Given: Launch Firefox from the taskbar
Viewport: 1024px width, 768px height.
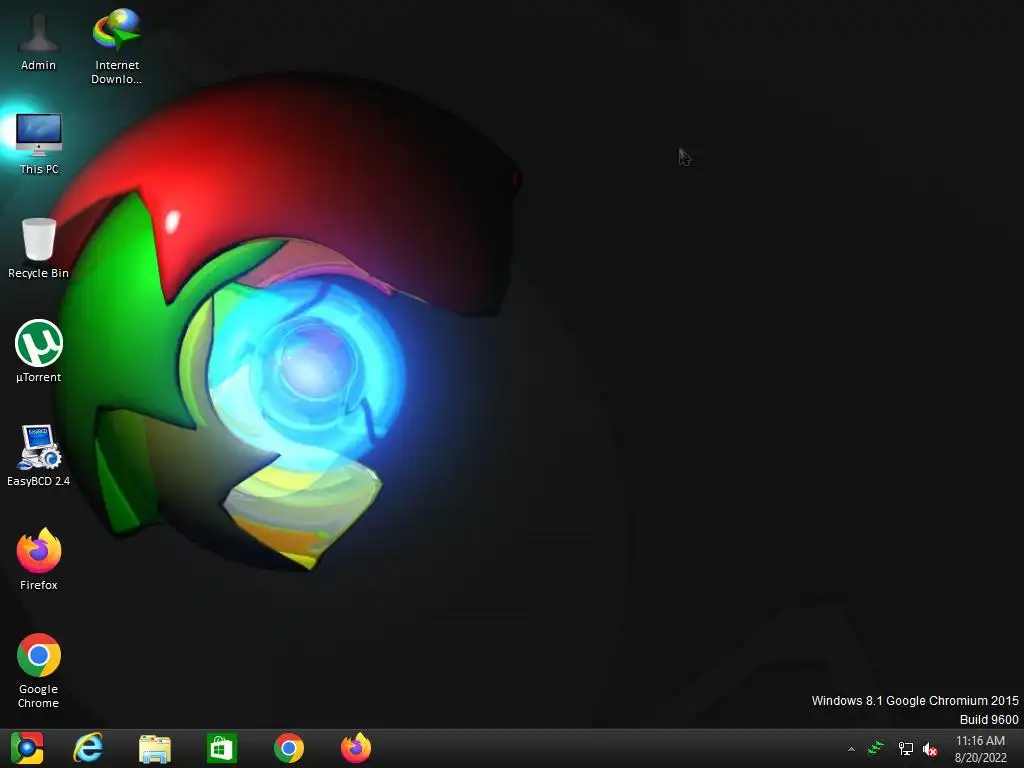Looking at the screenshot, I should click(356, 748).
